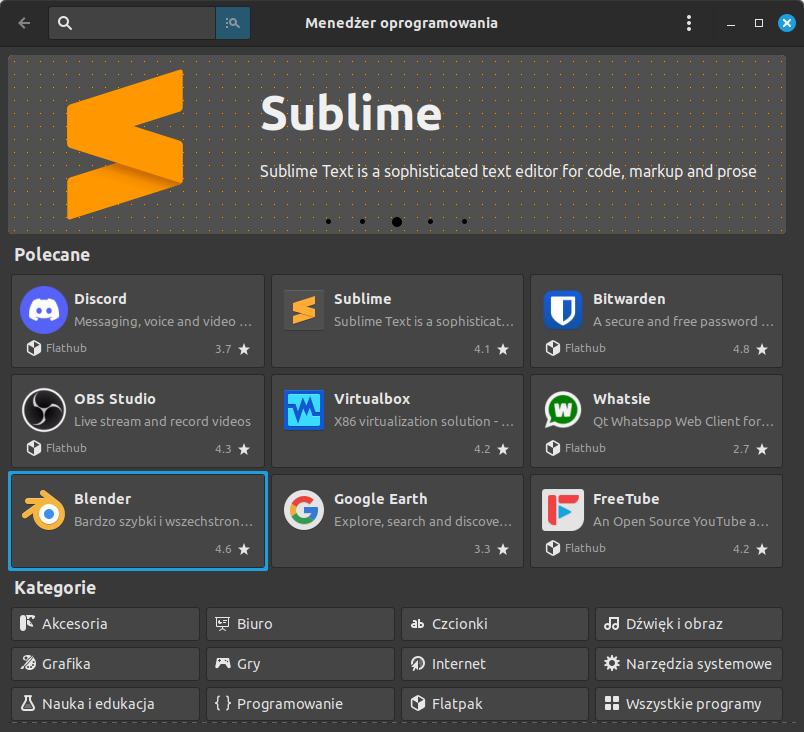Click the "Live stream and record videos" description

[x=163, y=421]
